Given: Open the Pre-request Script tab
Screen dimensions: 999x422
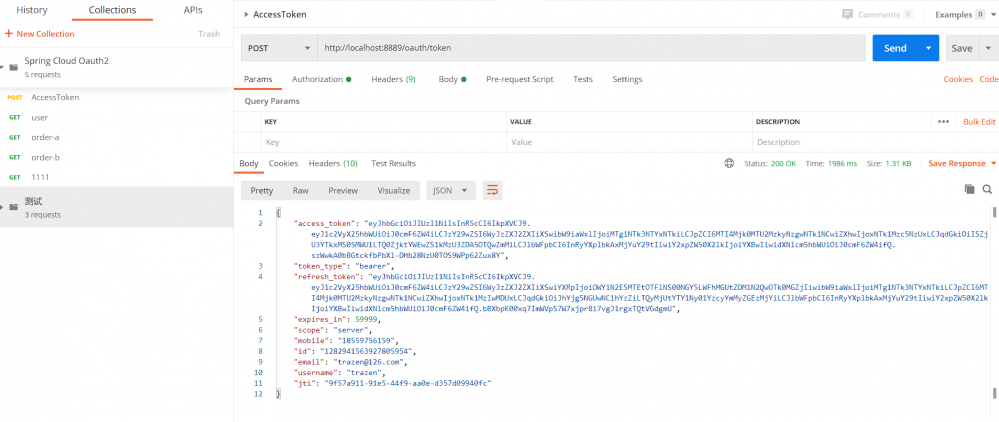Looking at the screenshot, I should tap(519, 80).
